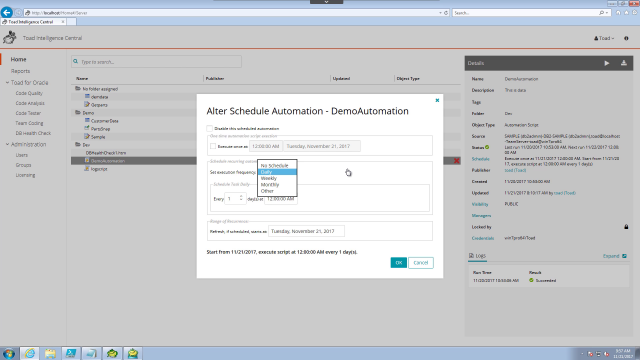
Task: Click the run (play) icon in Details header
Action: click(x=607, y=63)
